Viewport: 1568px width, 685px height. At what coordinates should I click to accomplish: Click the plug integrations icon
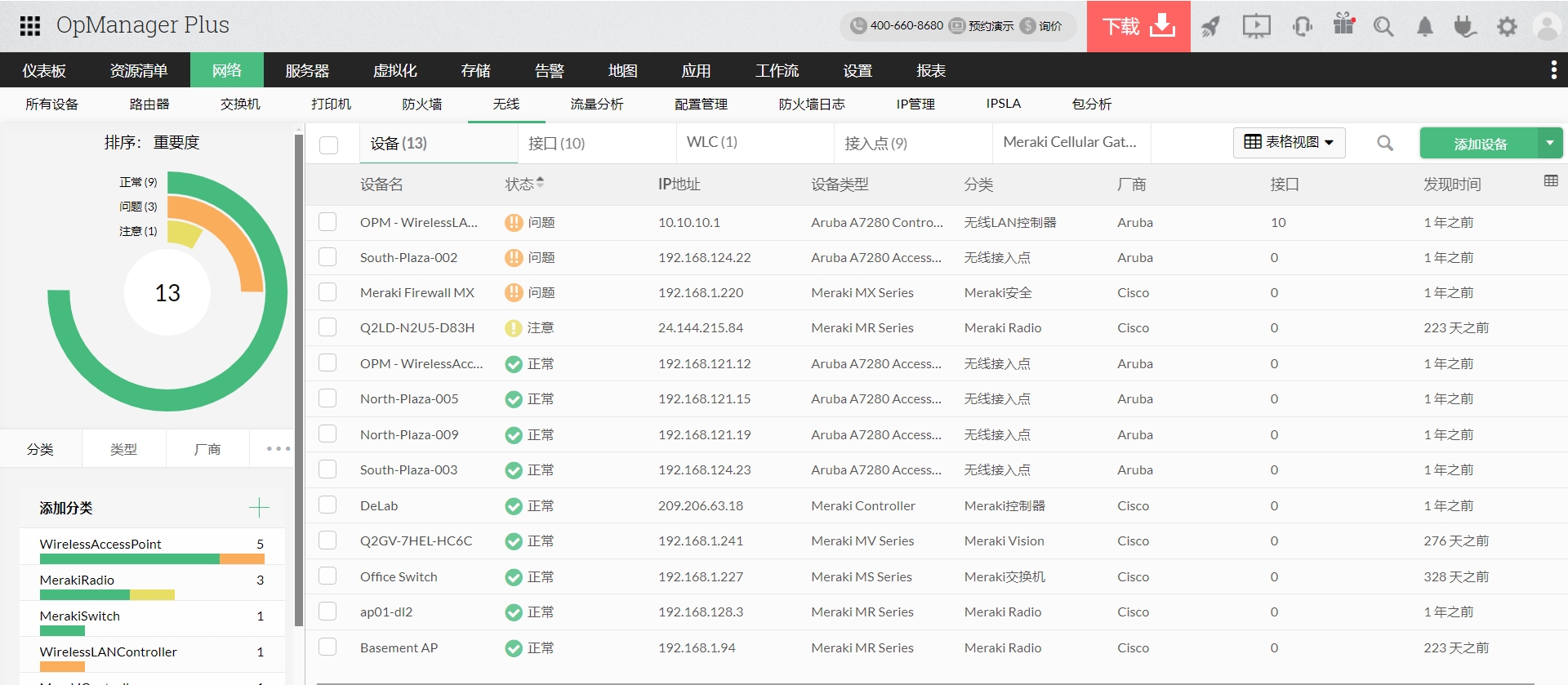tap(1465, 26)
